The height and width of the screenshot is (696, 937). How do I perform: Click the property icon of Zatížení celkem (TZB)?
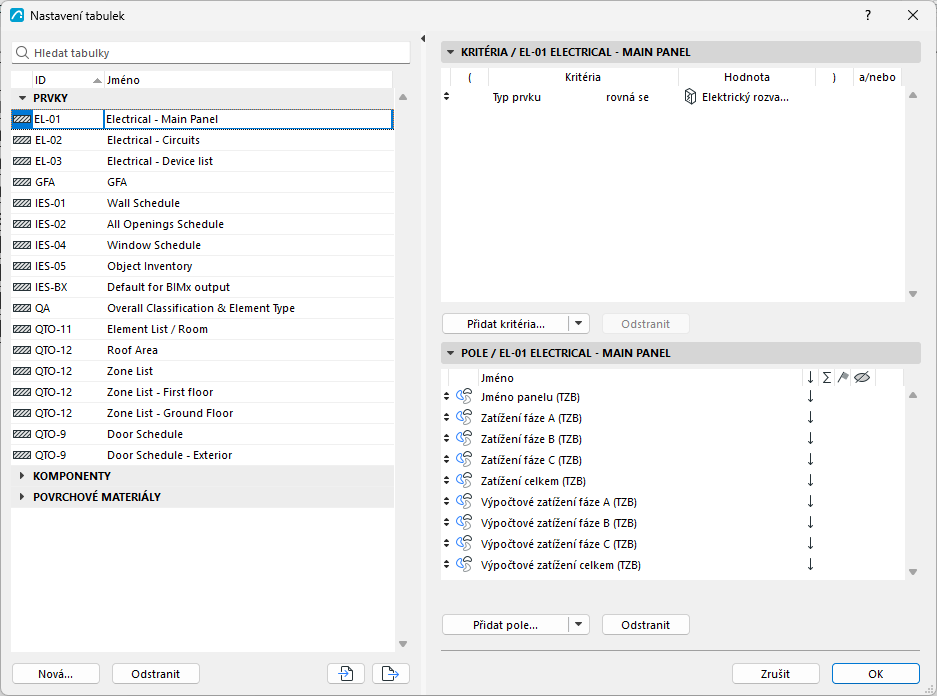[x=464, y=480]
